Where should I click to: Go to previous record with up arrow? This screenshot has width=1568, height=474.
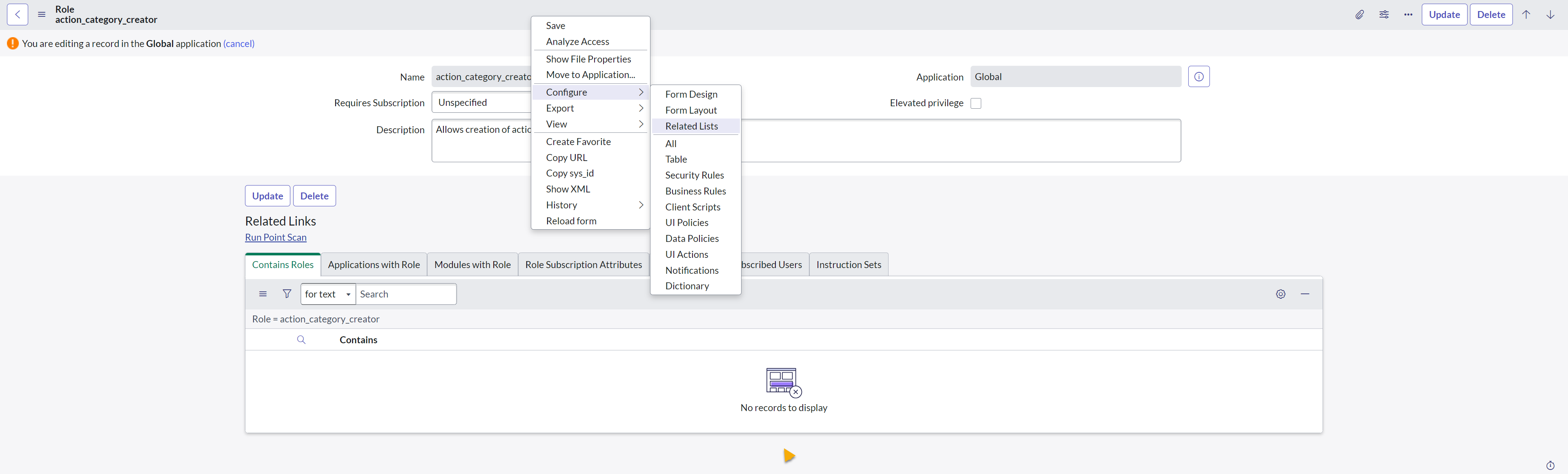click(x=1526, y=15)
